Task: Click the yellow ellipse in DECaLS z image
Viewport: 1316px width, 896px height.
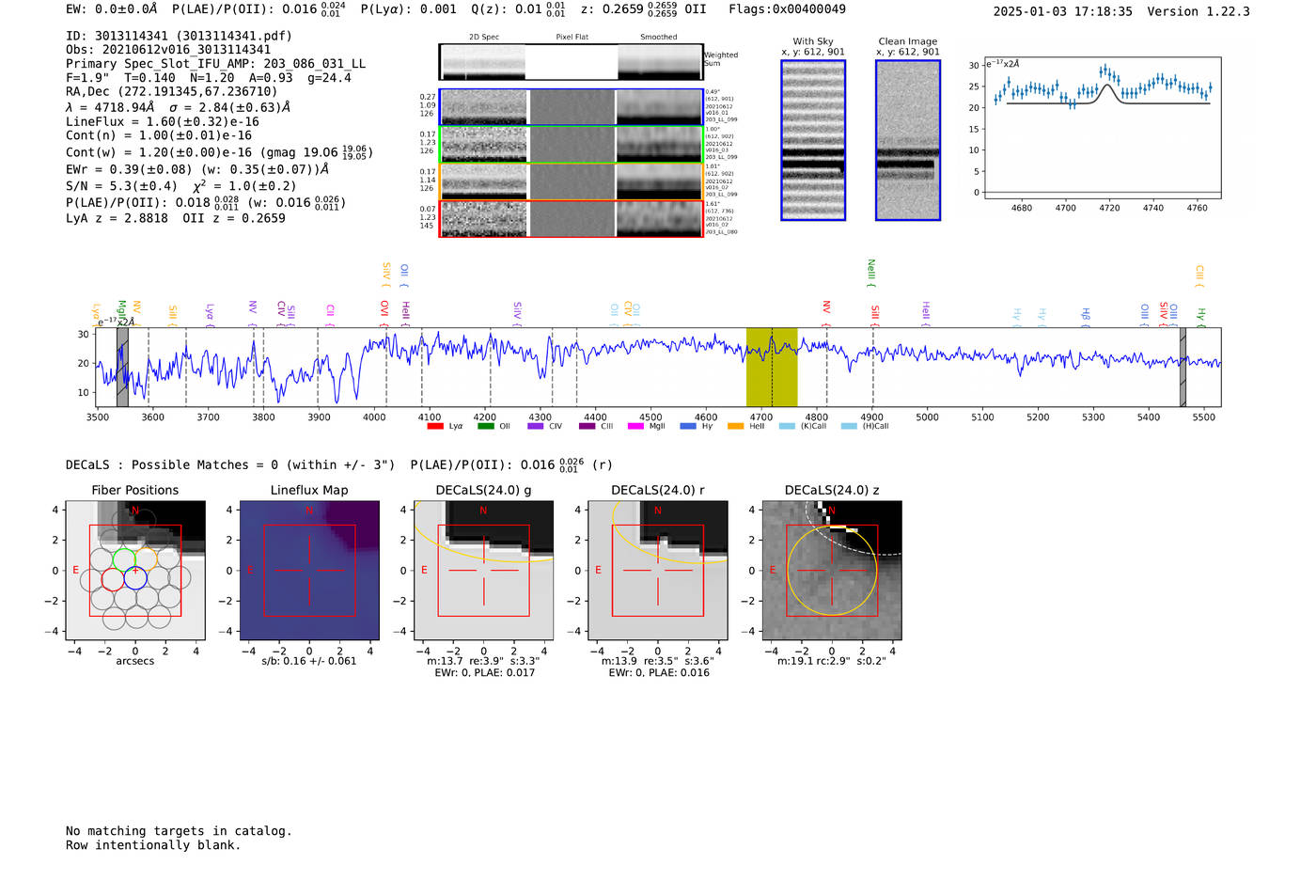Action: click(832, 572)
